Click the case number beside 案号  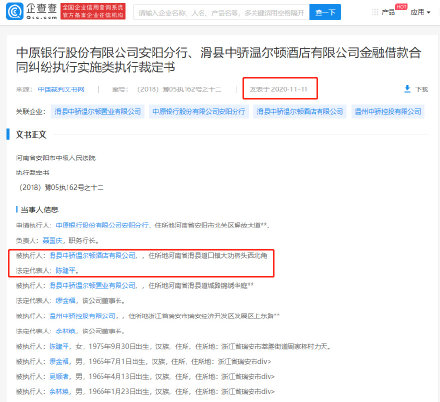[179, 89]
